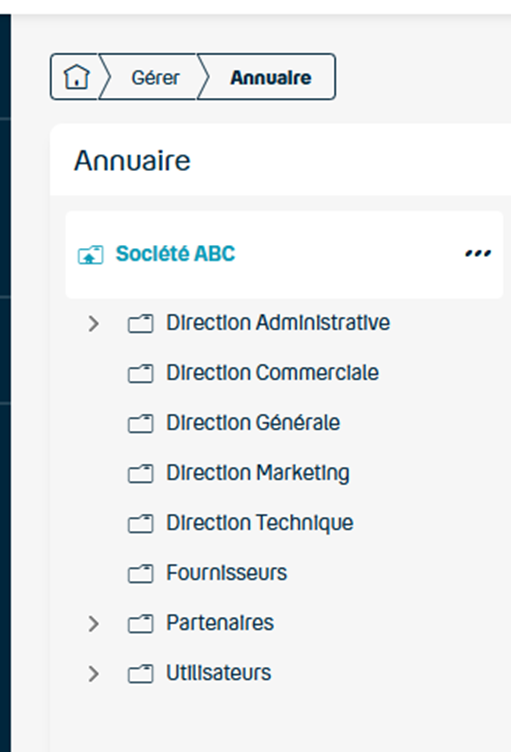This screenshot has height=752, width=511.
Task: Open the Partenaires entry label
Action: pyautogui.click(x=220, y=623)
